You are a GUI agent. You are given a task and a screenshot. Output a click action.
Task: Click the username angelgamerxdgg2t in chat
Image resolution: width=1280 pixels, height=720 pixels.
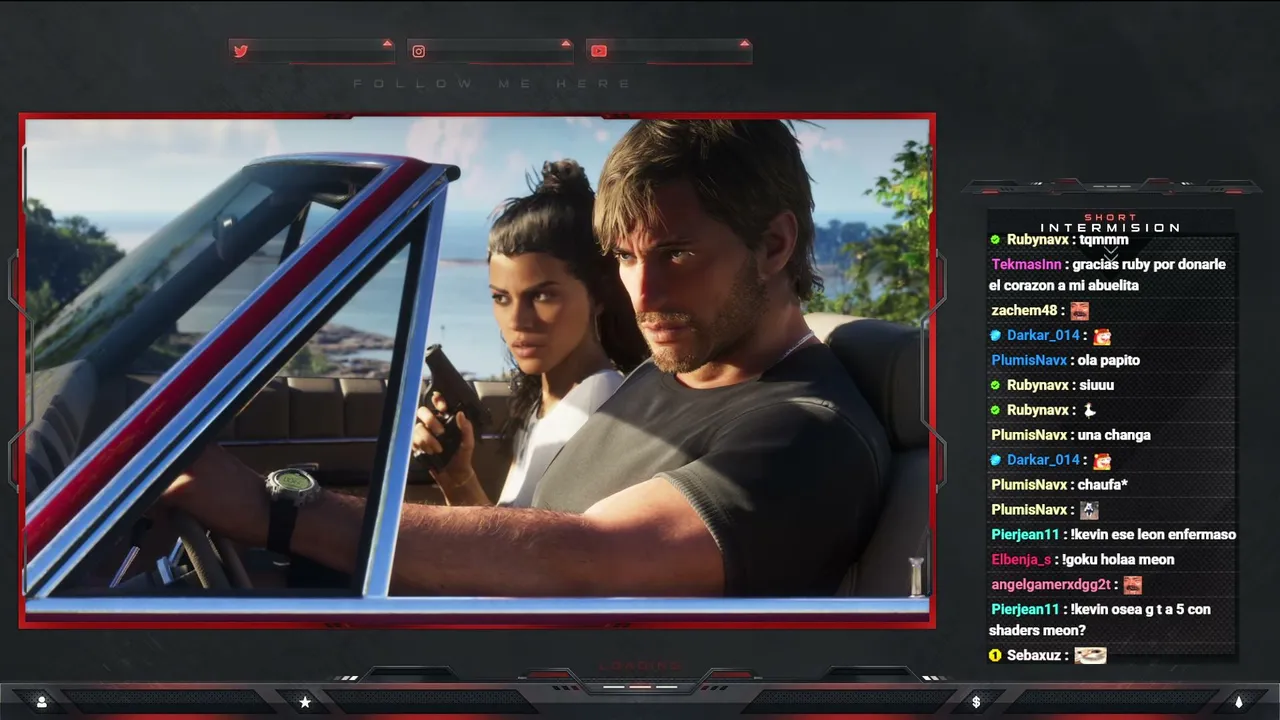pyautogui.click(x=1051, y=585)
